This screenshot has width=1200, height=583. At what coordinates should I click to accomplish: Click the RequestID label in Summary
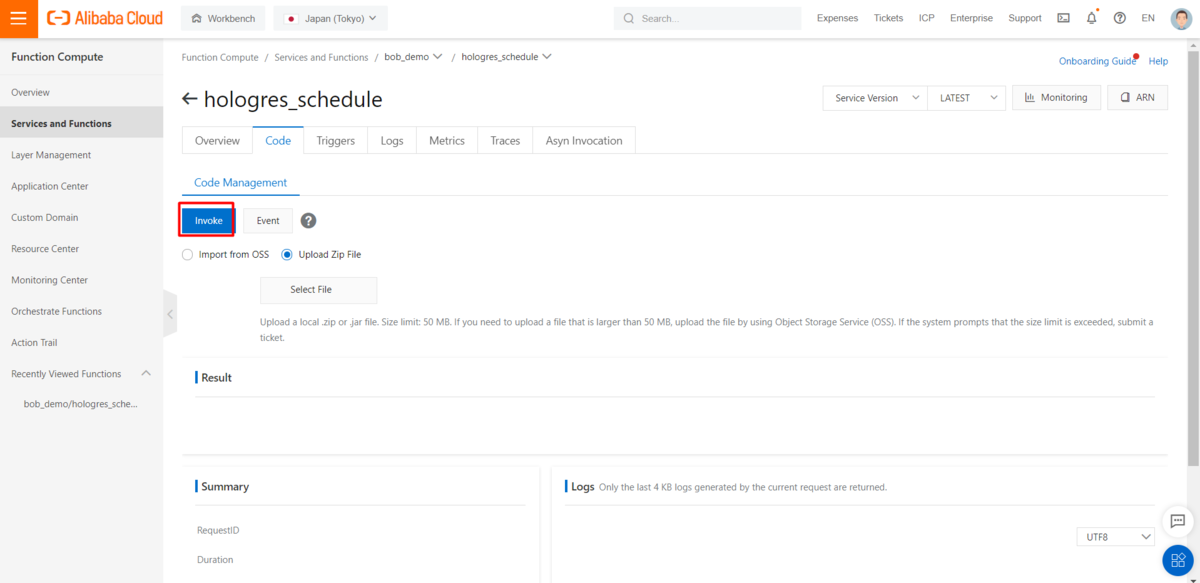[218, 530]
